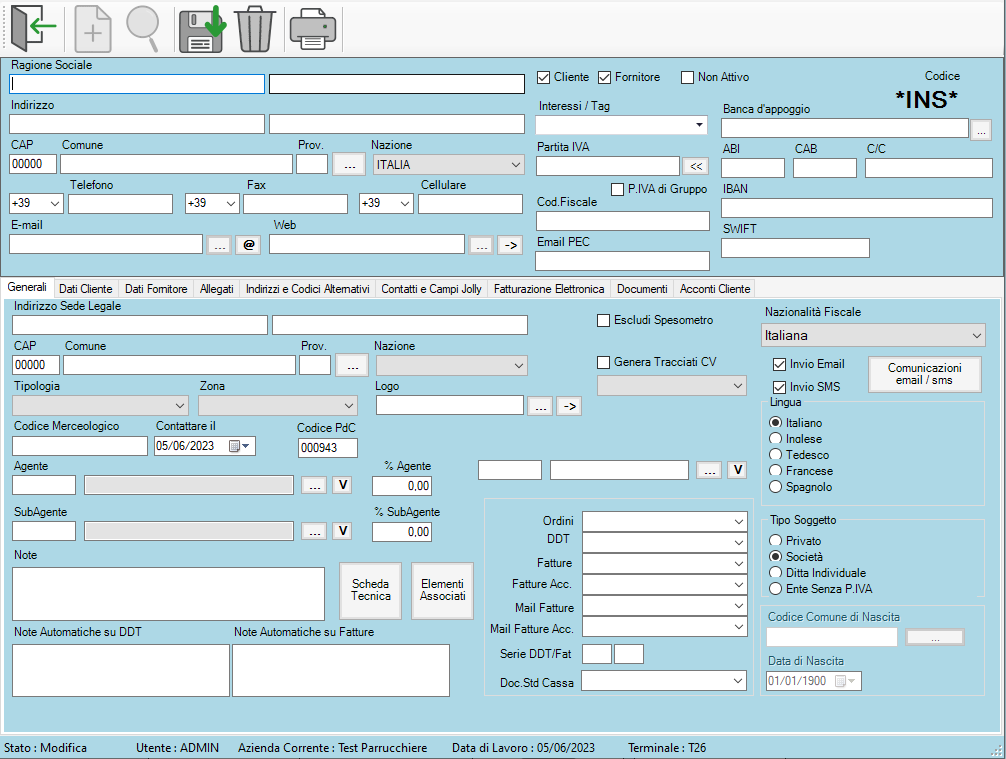The width and height of the screenshot is (1006, 759).
Task: Save record using the floppy disk icon
Action: 202,29
